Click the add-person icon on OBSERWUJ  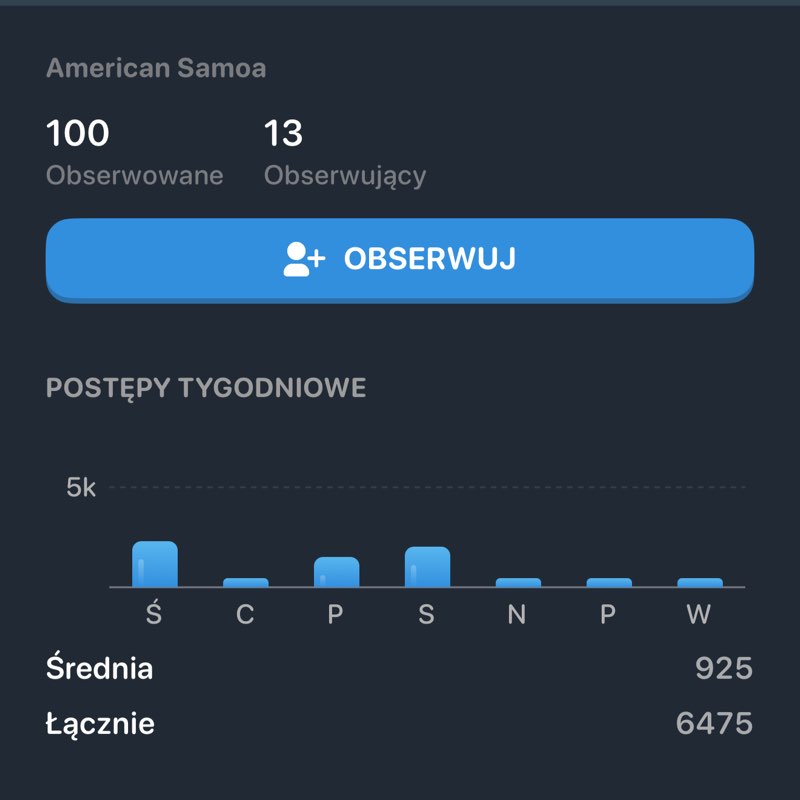point(304,259)
